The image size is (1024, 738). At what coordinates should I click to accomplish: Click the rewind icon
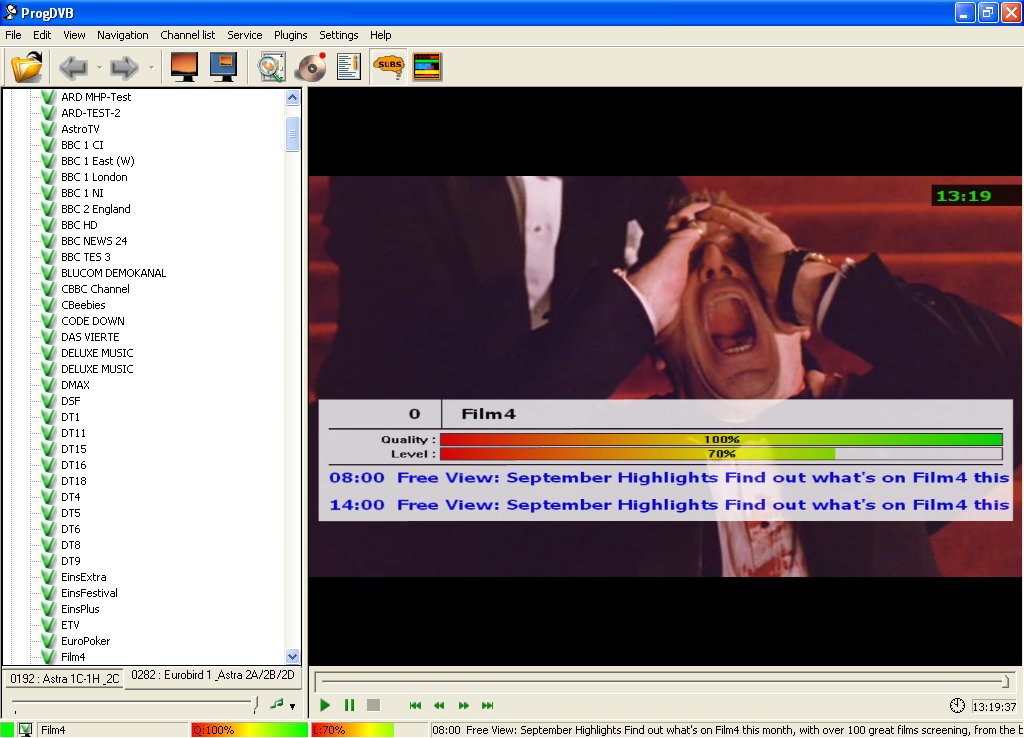point(439,705)
